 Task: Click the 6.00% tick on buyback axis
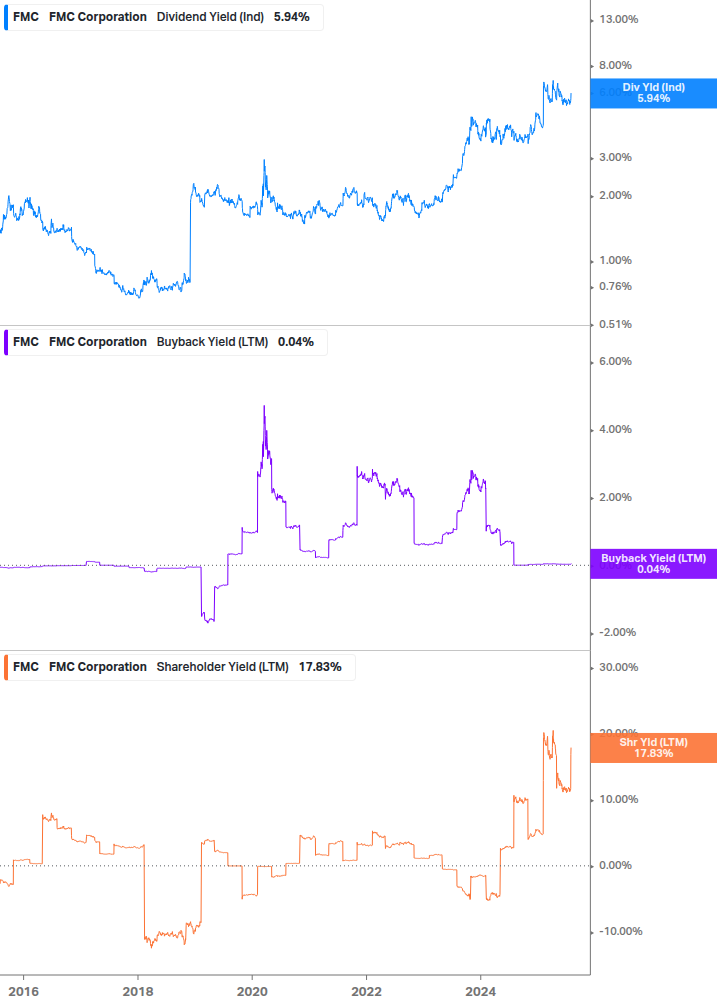click(x=615, y=361)
